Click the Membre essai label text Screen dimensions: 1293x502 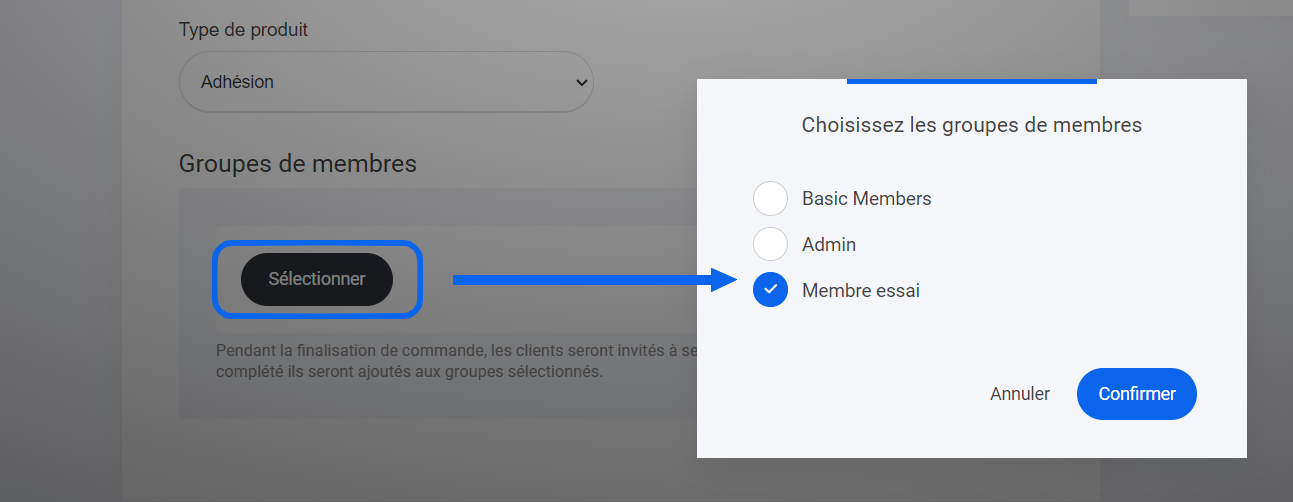pos(860,291)
